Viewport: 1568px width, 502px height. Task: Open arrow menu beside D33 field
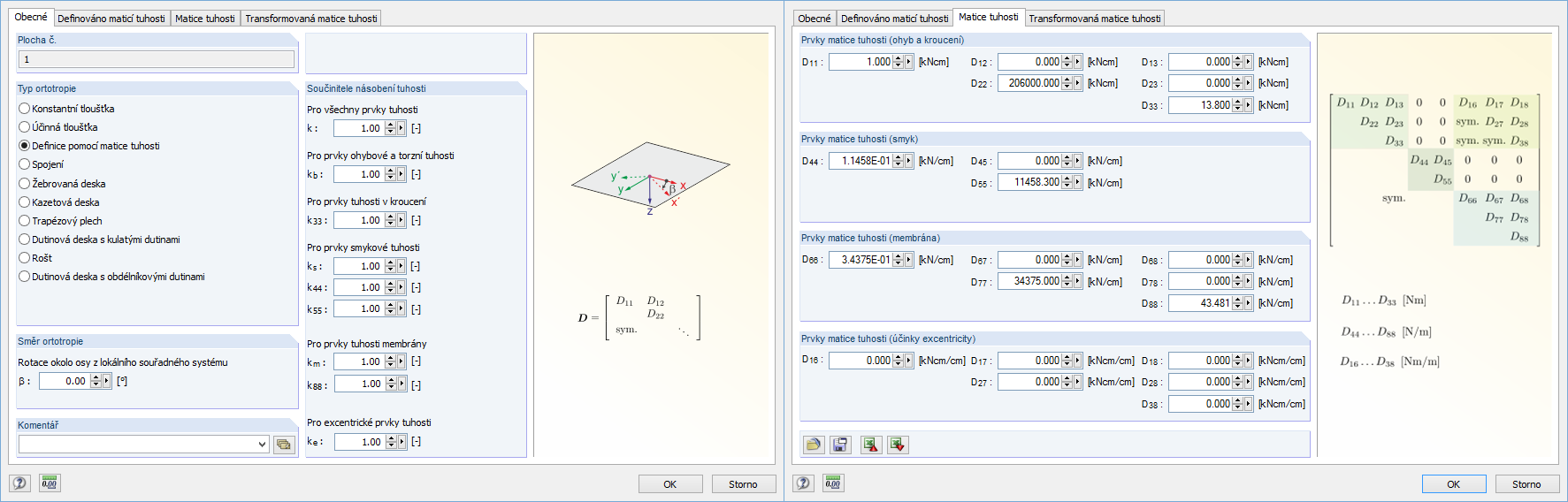[x=1248, y=105]
